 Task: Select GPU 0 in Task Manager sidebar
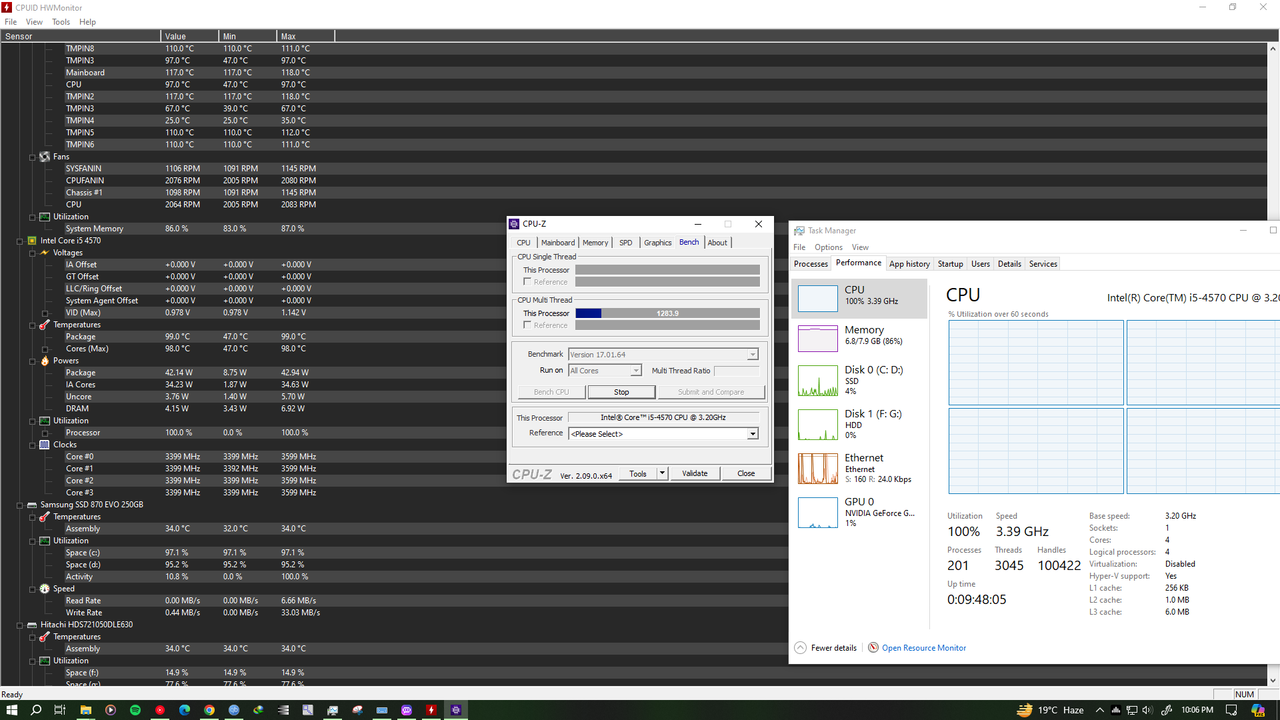click(859, 512)
